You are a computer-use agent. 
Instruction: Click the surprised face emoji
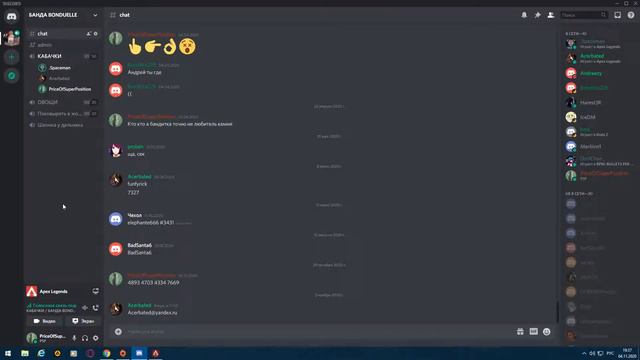pyautogui.click(x=187, y=47)
